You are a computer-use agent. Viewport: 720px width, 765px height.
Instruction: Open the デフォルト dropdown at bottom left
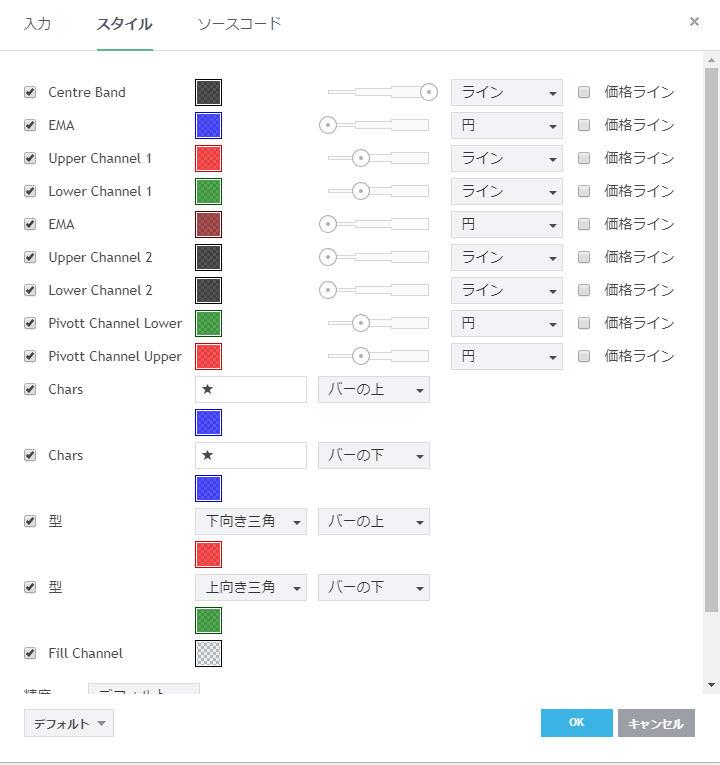(x=68, y=723)
